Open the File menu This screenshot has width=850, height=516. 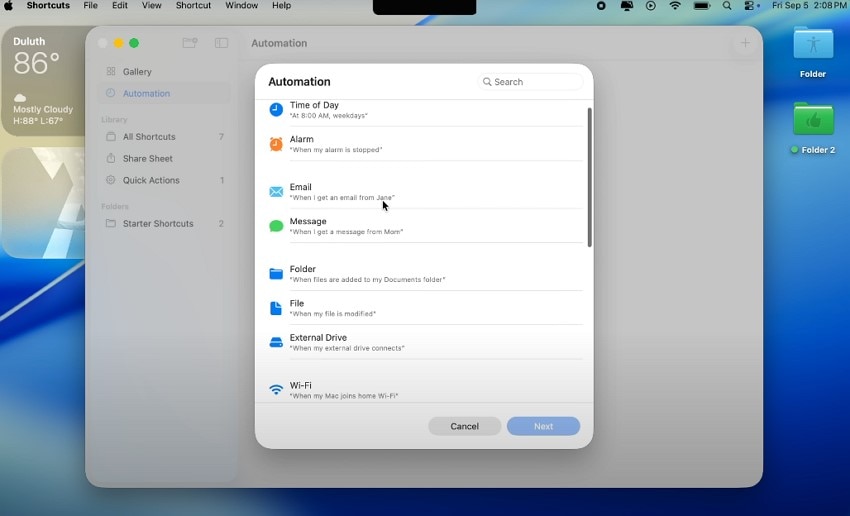tap(91, 5)
